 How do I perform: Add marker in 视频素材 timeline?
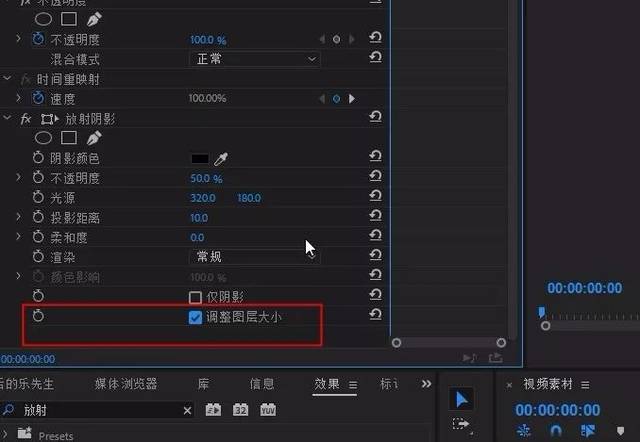coord(620,431)
